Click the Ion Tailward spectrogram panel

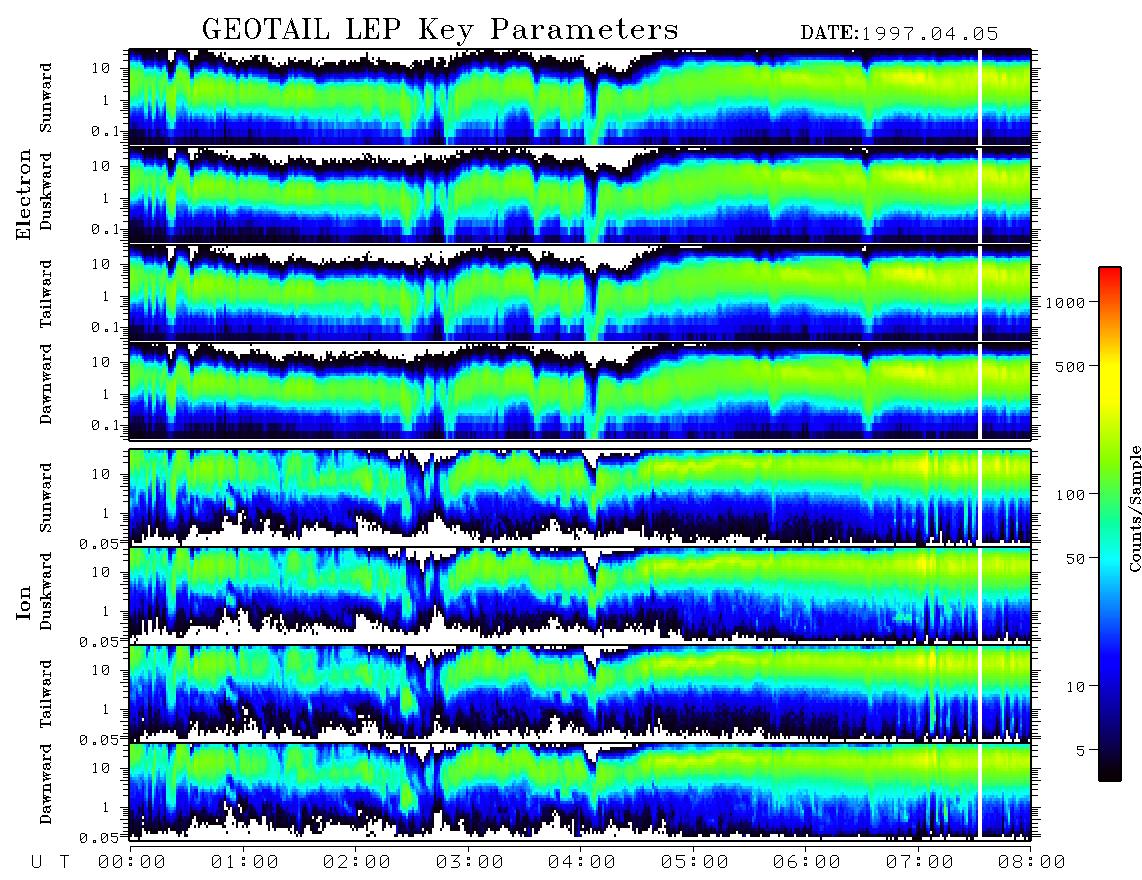click(x=580, y=693)
